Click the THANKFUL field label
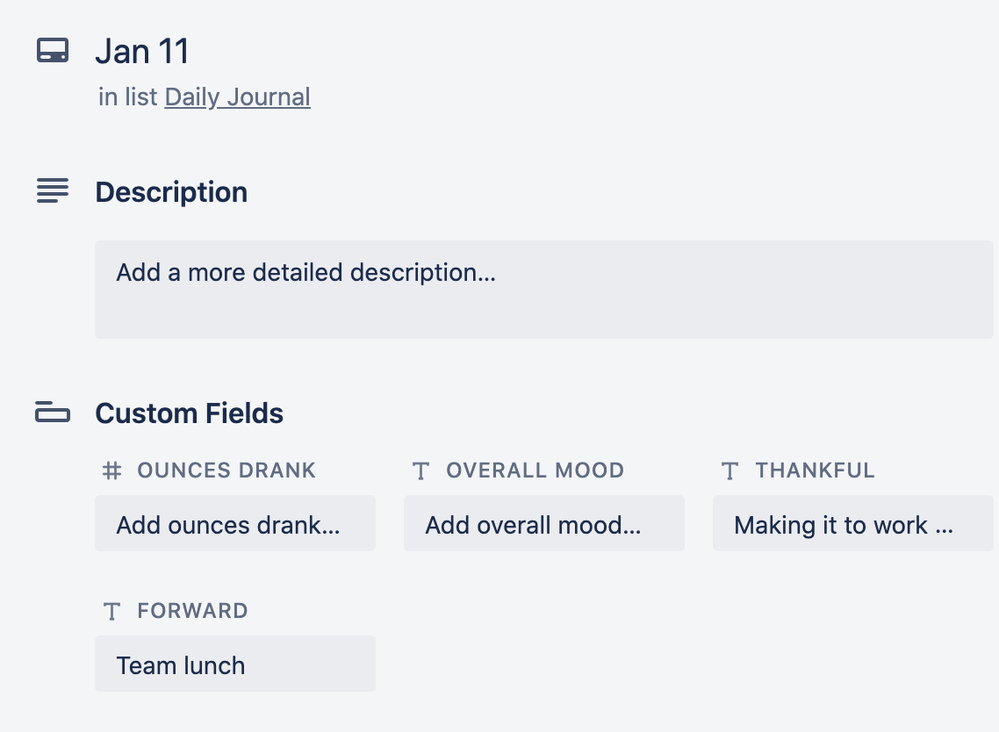This screenshot has height=732, width=999. tap(815, 470)
